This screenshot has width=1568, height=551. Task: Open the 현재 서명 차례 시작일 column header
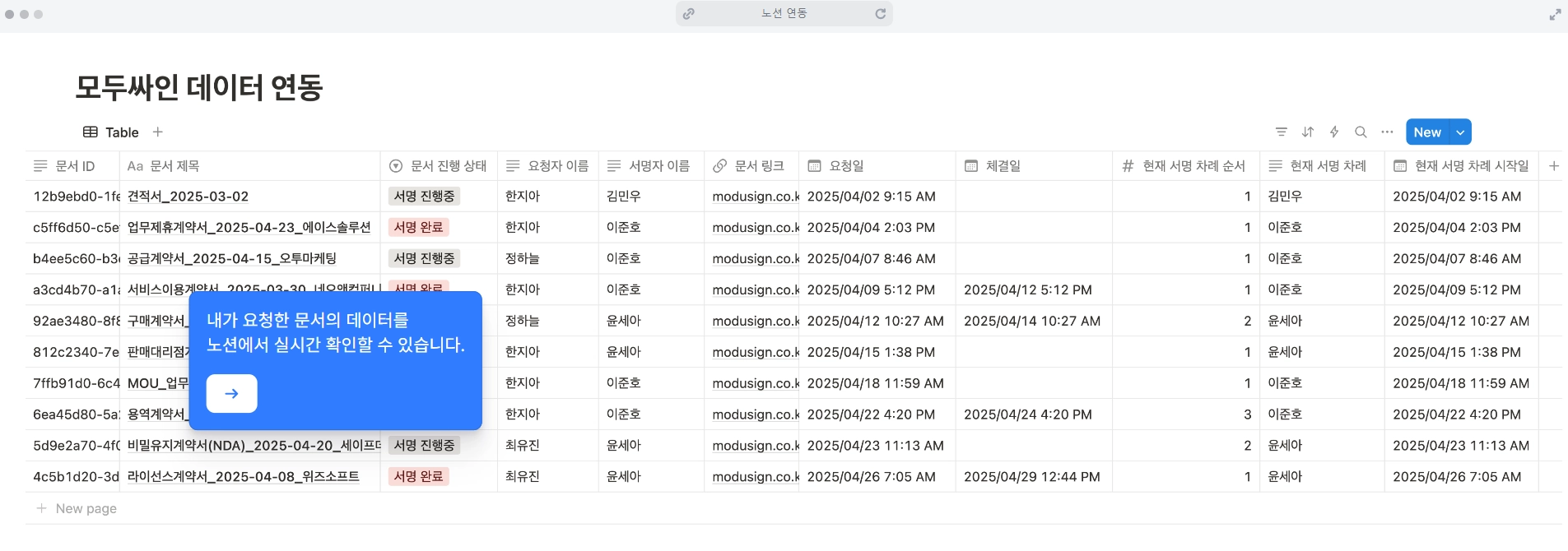(1461, 166)
